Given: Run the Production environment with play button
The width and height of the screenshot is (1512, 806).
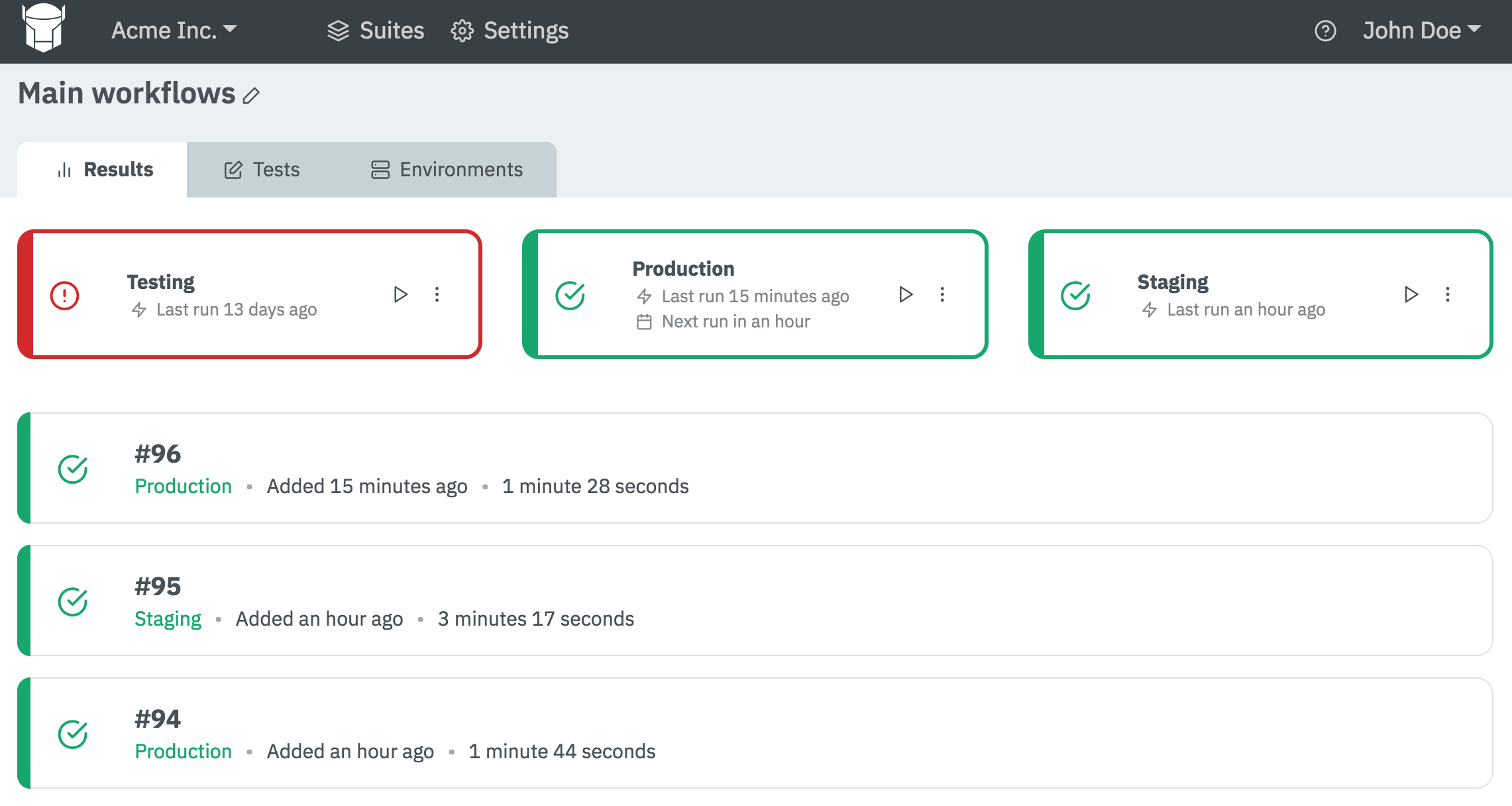Looking at the screenshot, I should (905, 294).
